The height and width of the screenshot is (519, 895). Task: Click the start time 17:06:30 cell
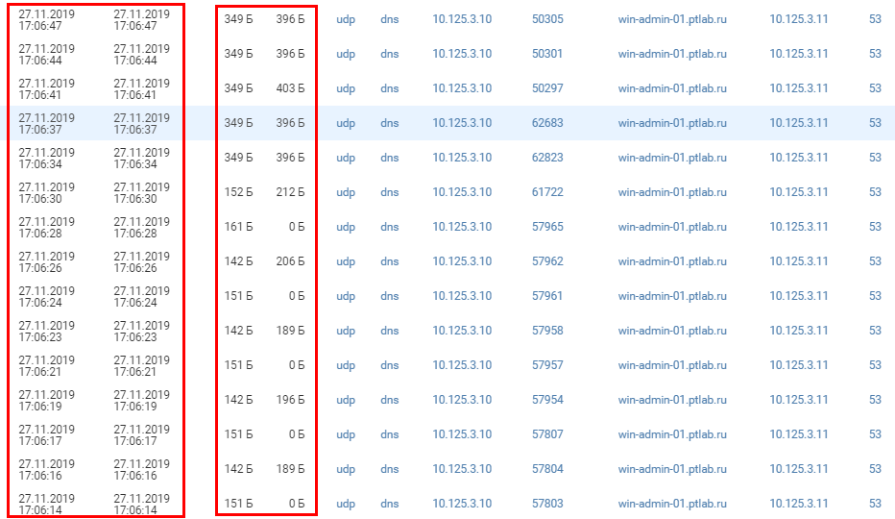[x=46, y=192]
